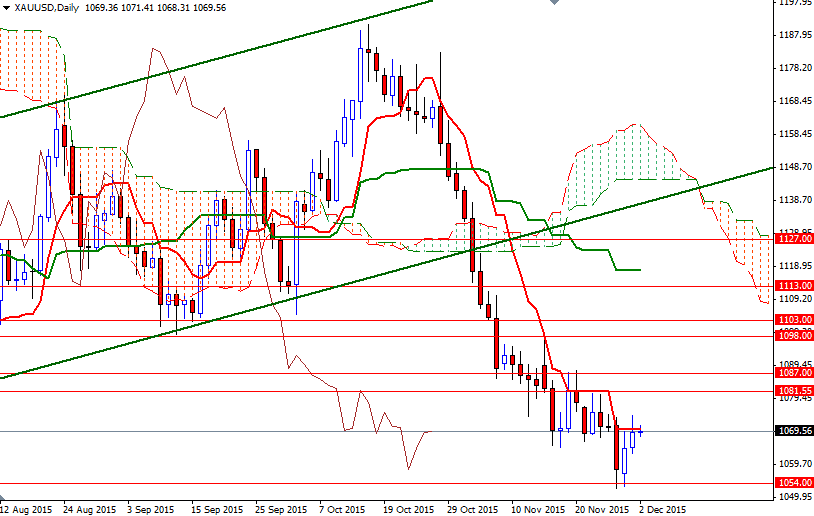Click 1187.95 on the price scale
814x516 pixels.
pyautogui.click(x=795, y=35)
